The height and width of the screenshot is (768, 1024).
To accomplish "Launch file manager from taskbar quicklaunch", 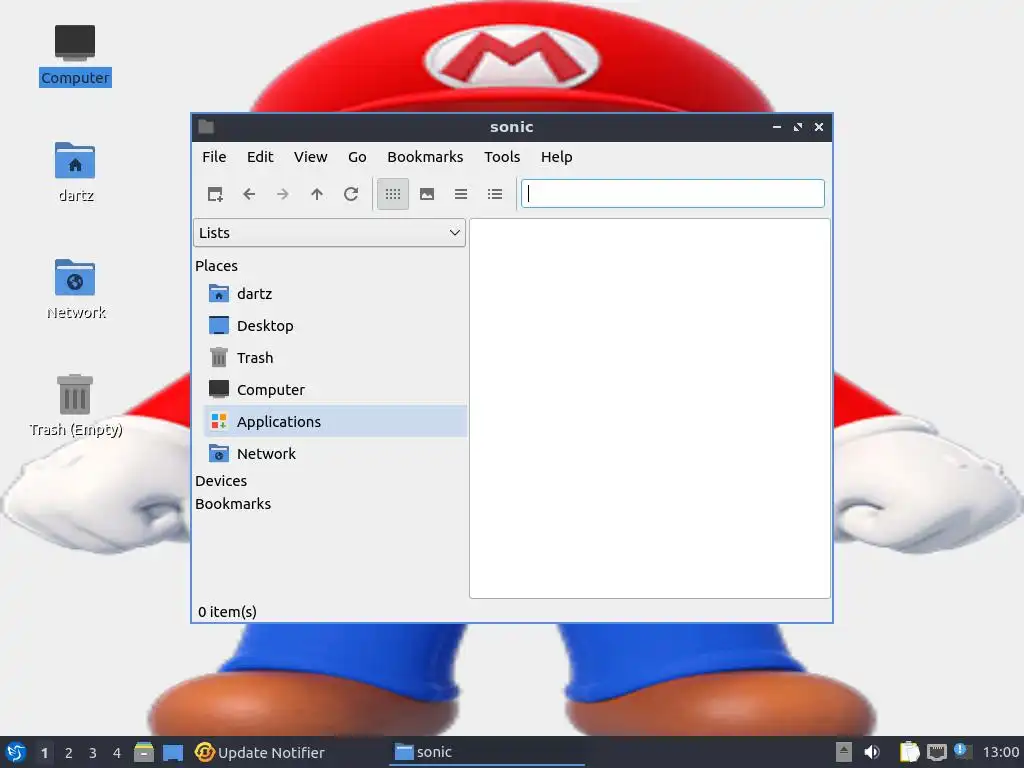I will click(144, 752).
